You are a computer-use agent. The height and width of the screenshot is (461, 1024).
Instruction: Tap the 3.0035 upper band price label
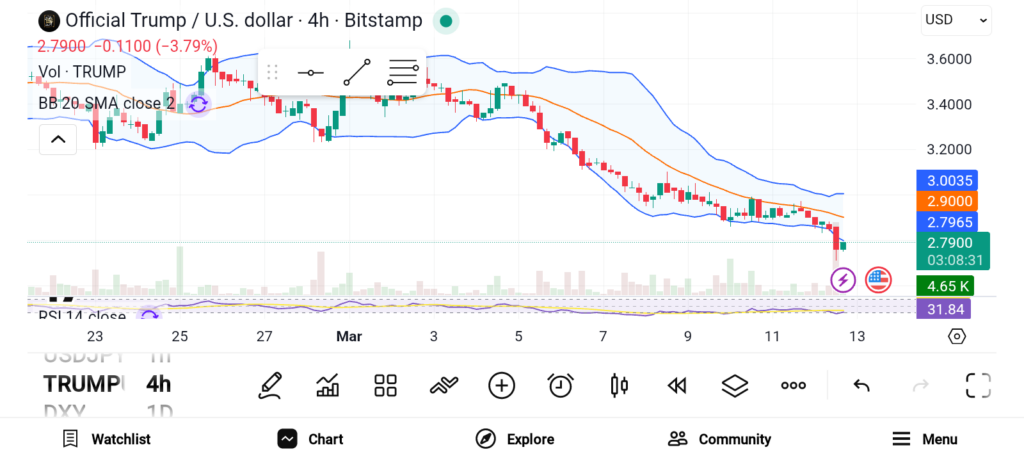(x=948, y=181)
